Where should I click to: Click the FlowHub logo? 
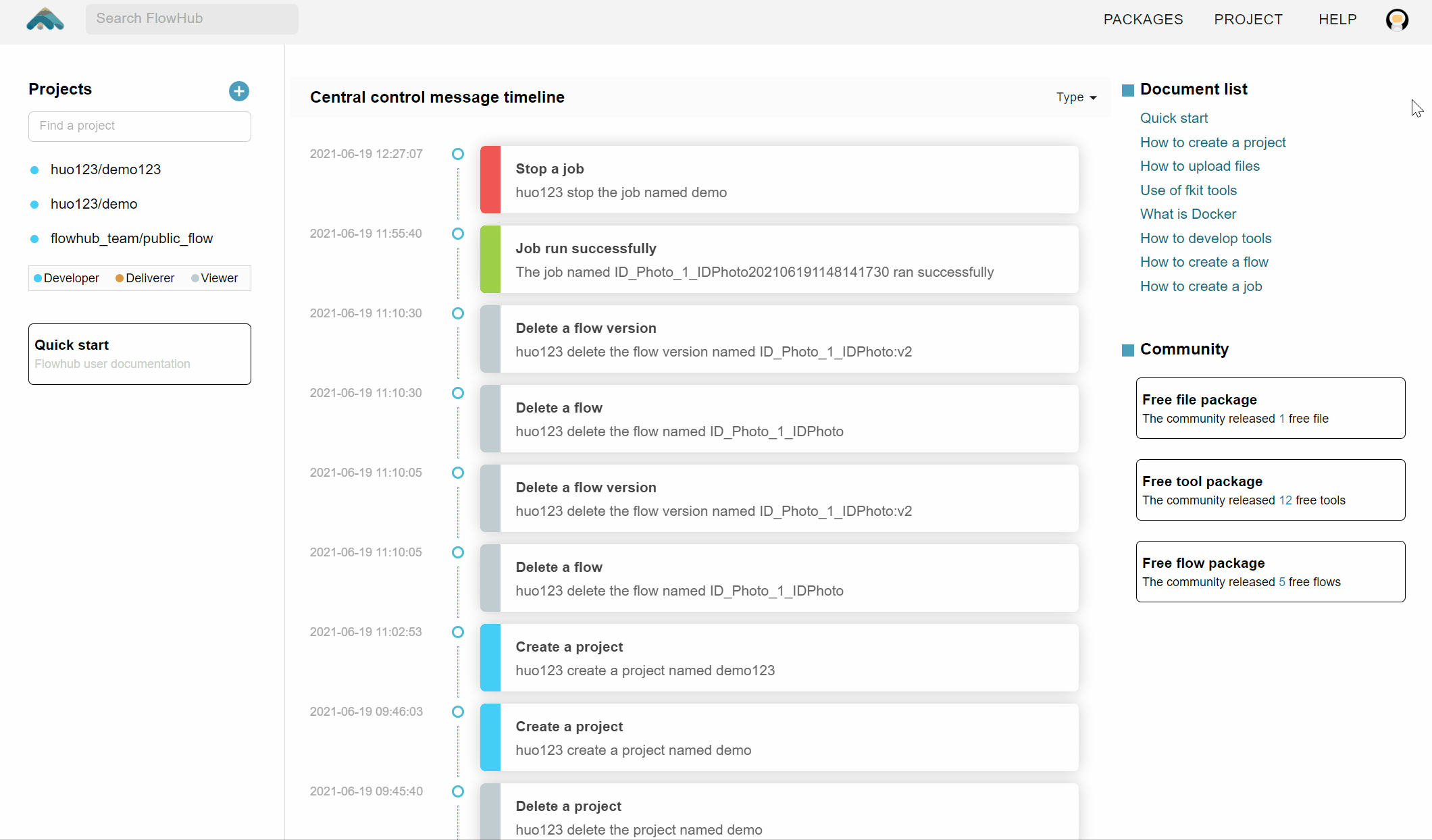pos(45,19)
